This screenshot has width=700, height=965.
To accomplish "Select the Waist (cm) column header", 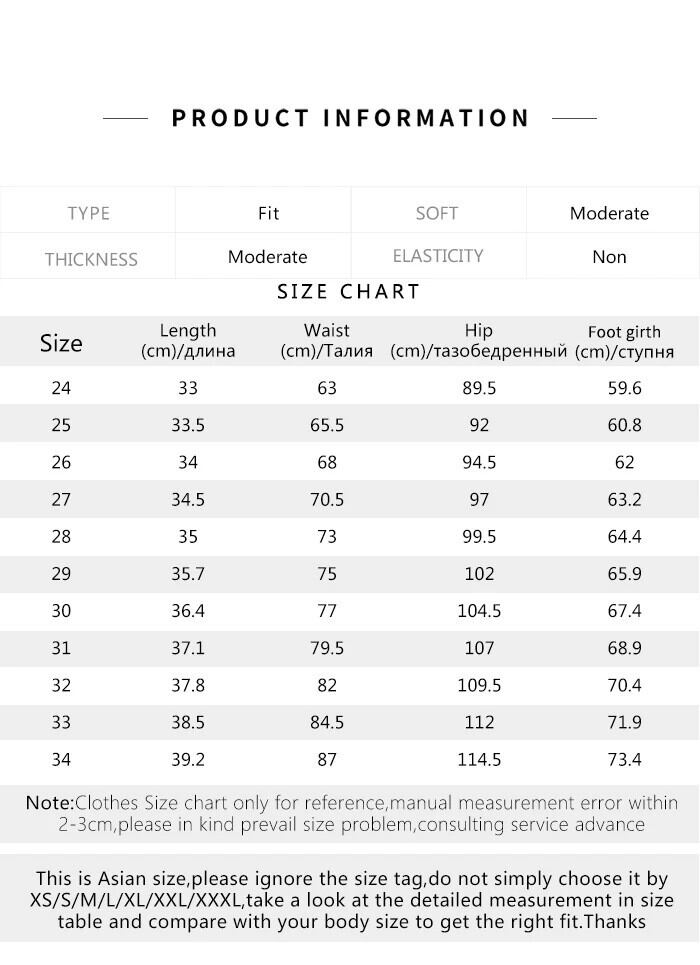I will [x=327, y=340].
